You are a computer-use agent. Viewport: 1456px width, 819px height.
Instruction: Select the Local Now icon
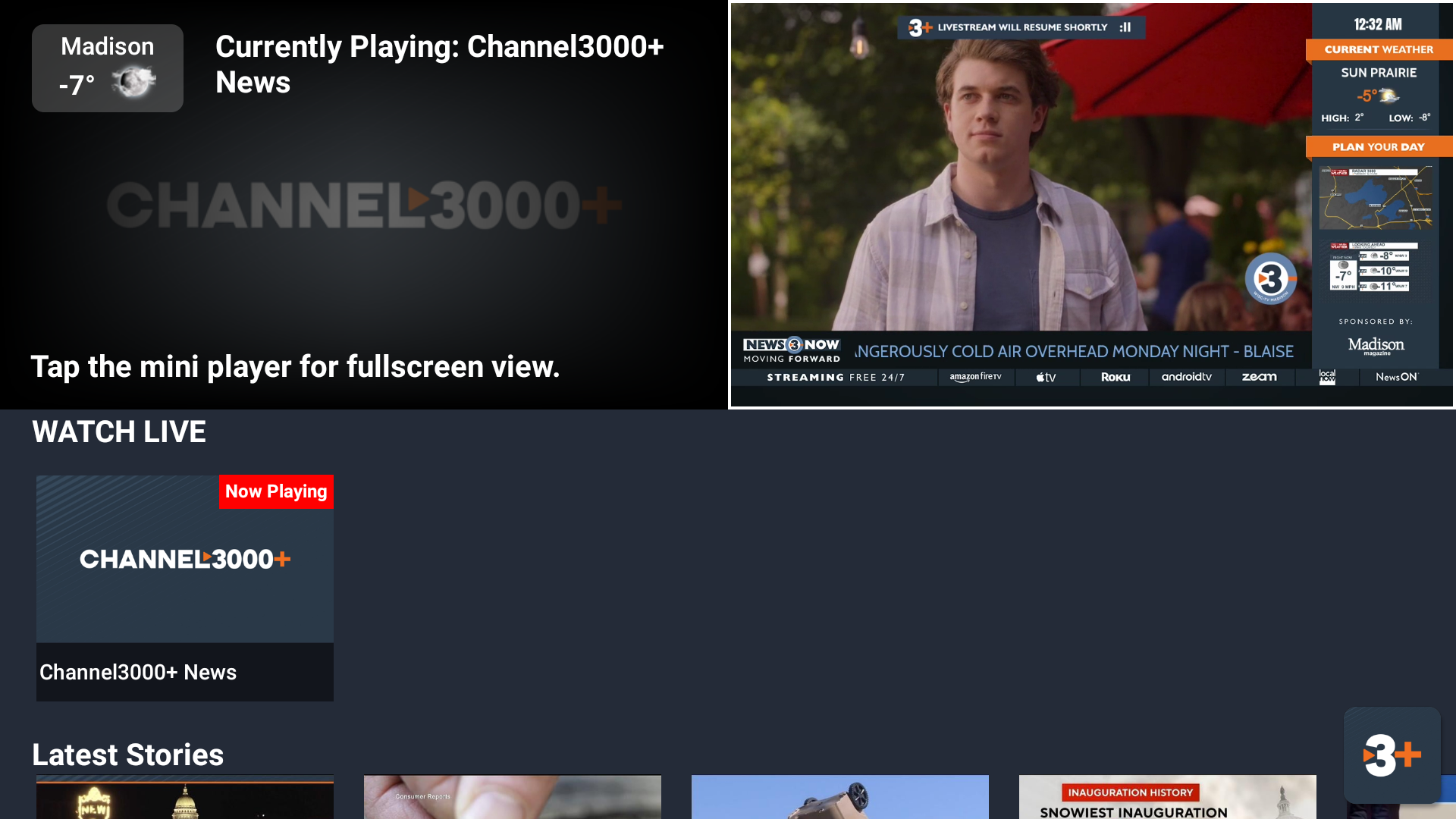[x=1327, y=377]
